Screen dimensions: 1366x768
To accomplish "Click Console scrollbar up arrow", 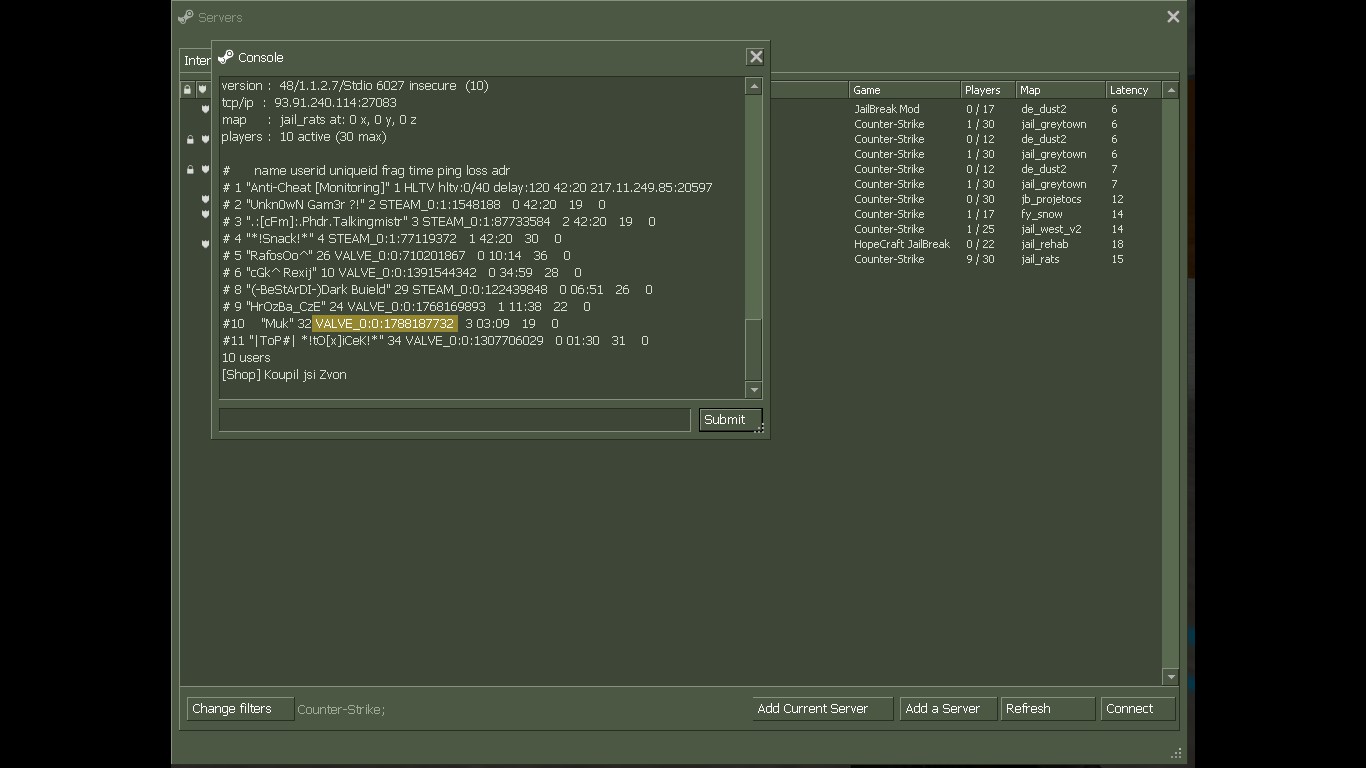I will [x=754, y=87].
